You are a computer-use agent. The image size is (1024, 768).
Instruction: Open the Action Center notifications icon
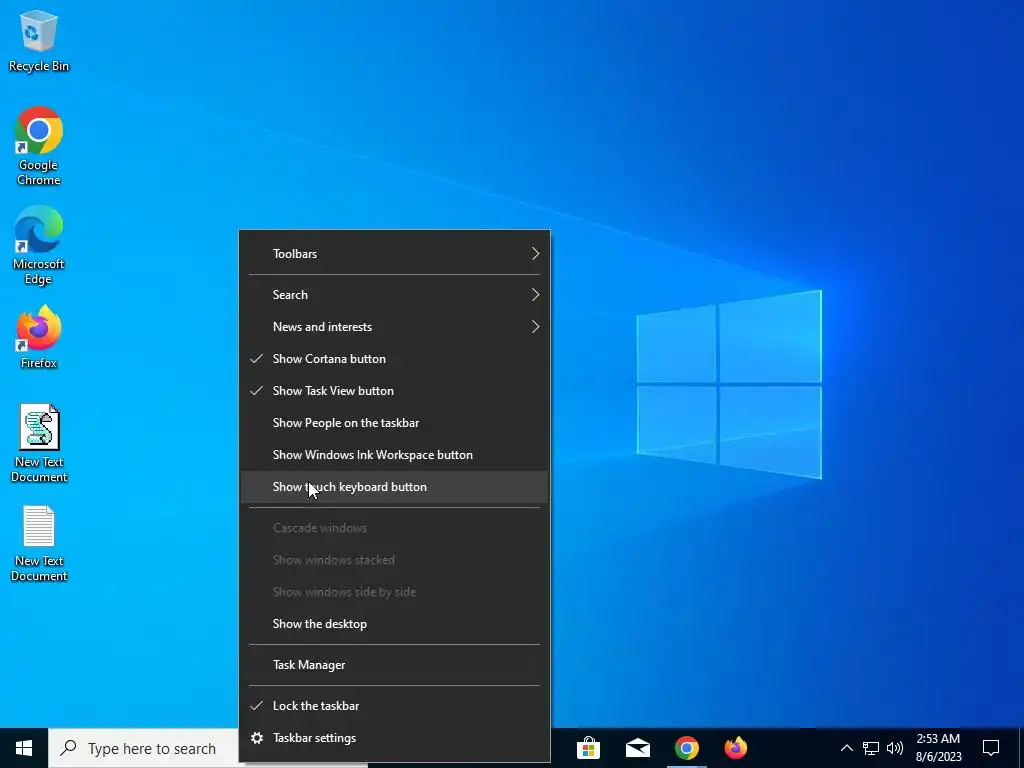991,748
